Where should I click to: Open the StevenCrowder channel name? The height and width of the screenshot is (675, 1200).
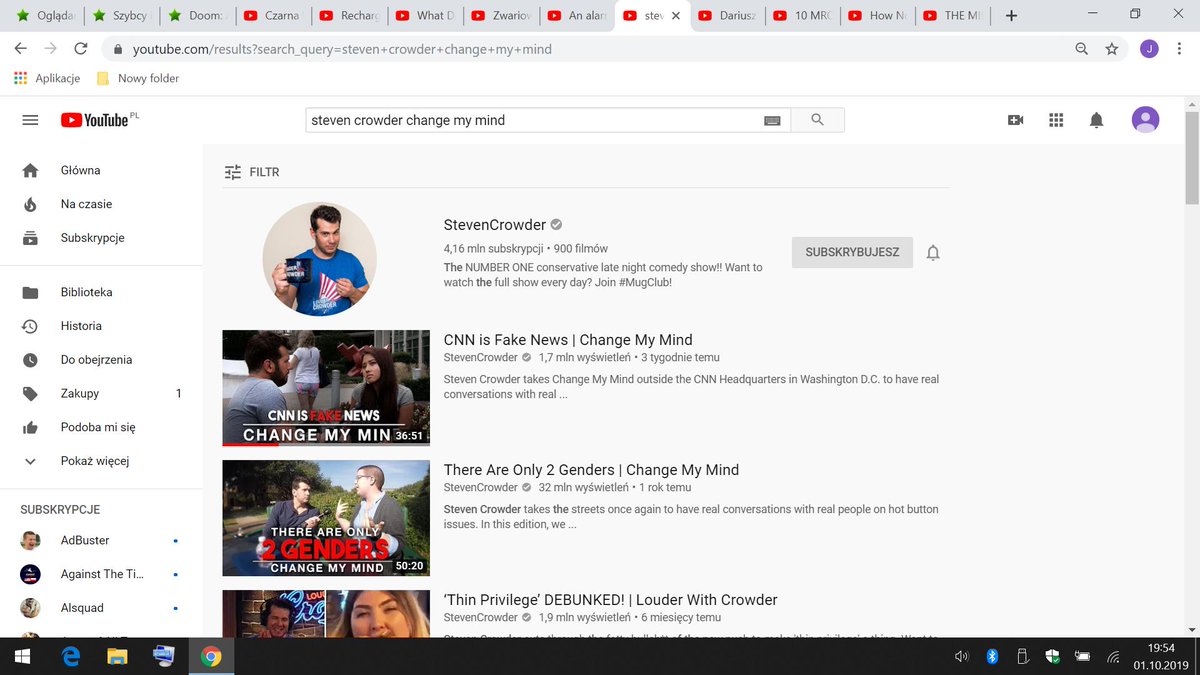coord(495,225)
